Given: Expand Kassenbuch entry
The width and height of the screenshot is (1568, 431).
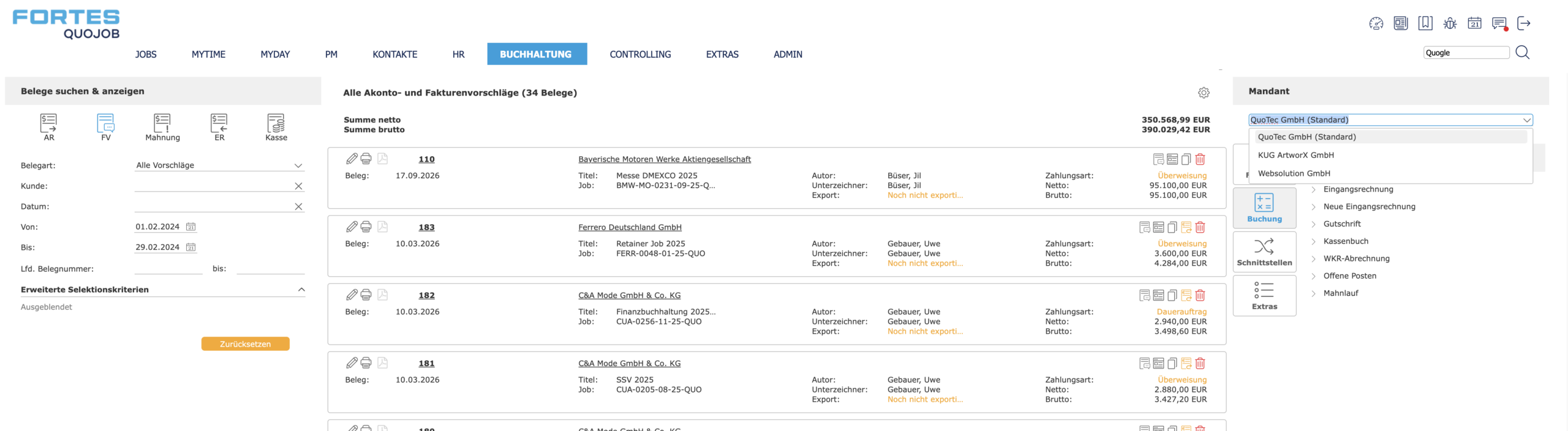Looking at the screenshot, I should pyautogui.click(x=1313, y=241).
